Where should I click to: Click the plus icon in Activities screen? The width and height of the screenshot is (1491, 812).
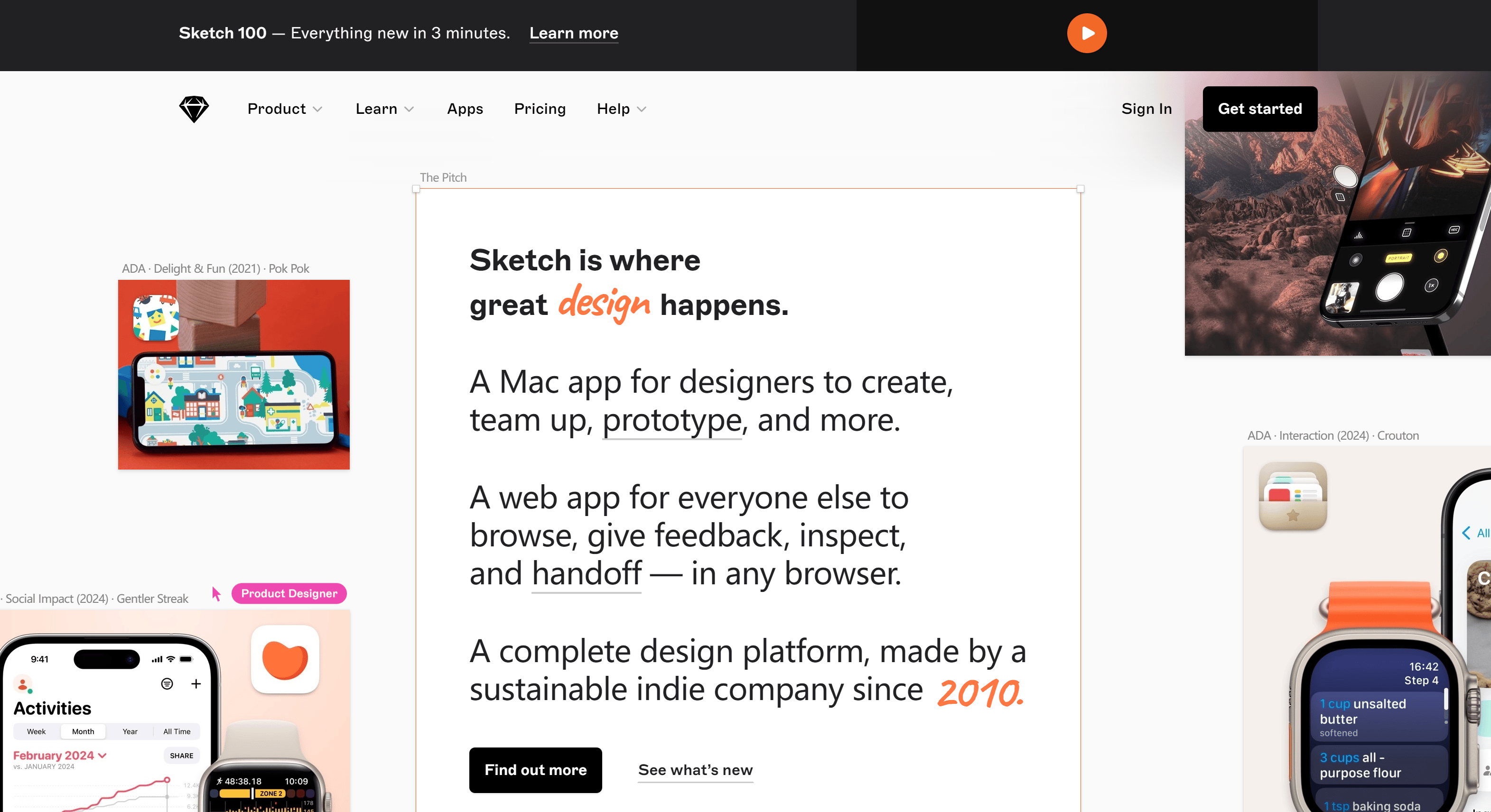[196, 684]
